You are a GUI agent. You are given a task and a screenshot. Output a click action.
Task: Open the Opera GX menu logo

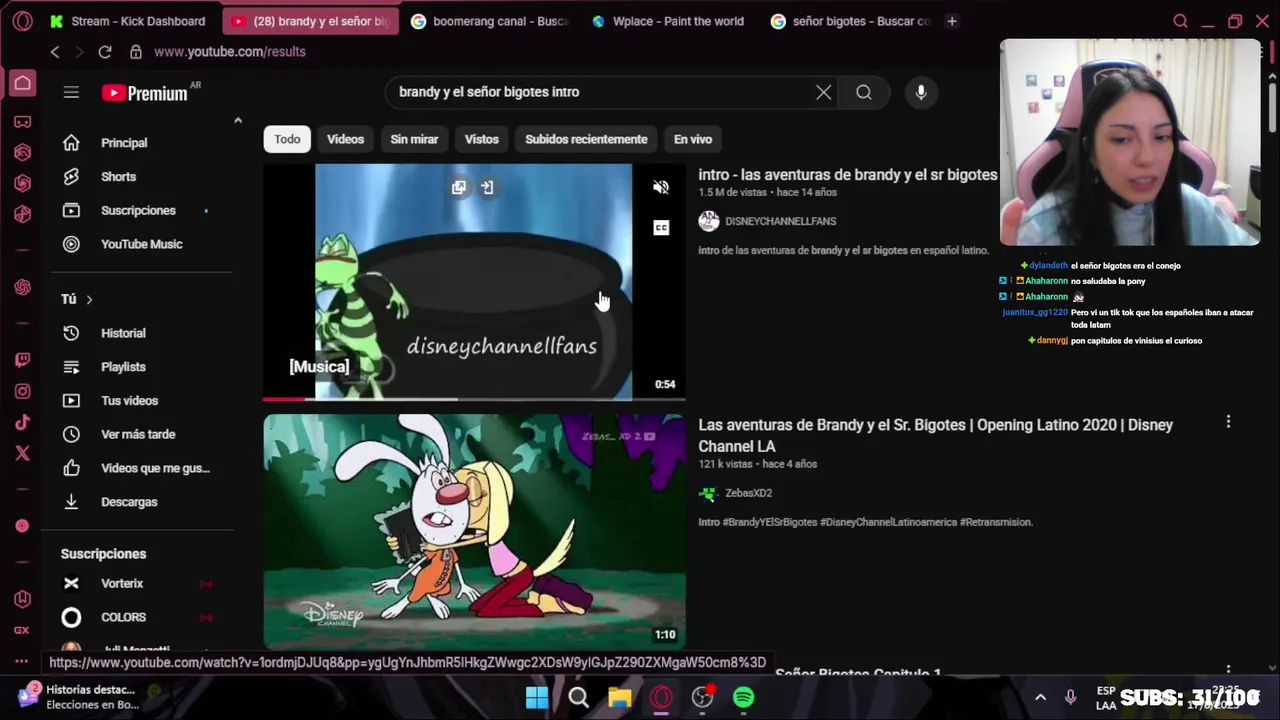pyautogui.click(x=22, y=21)
